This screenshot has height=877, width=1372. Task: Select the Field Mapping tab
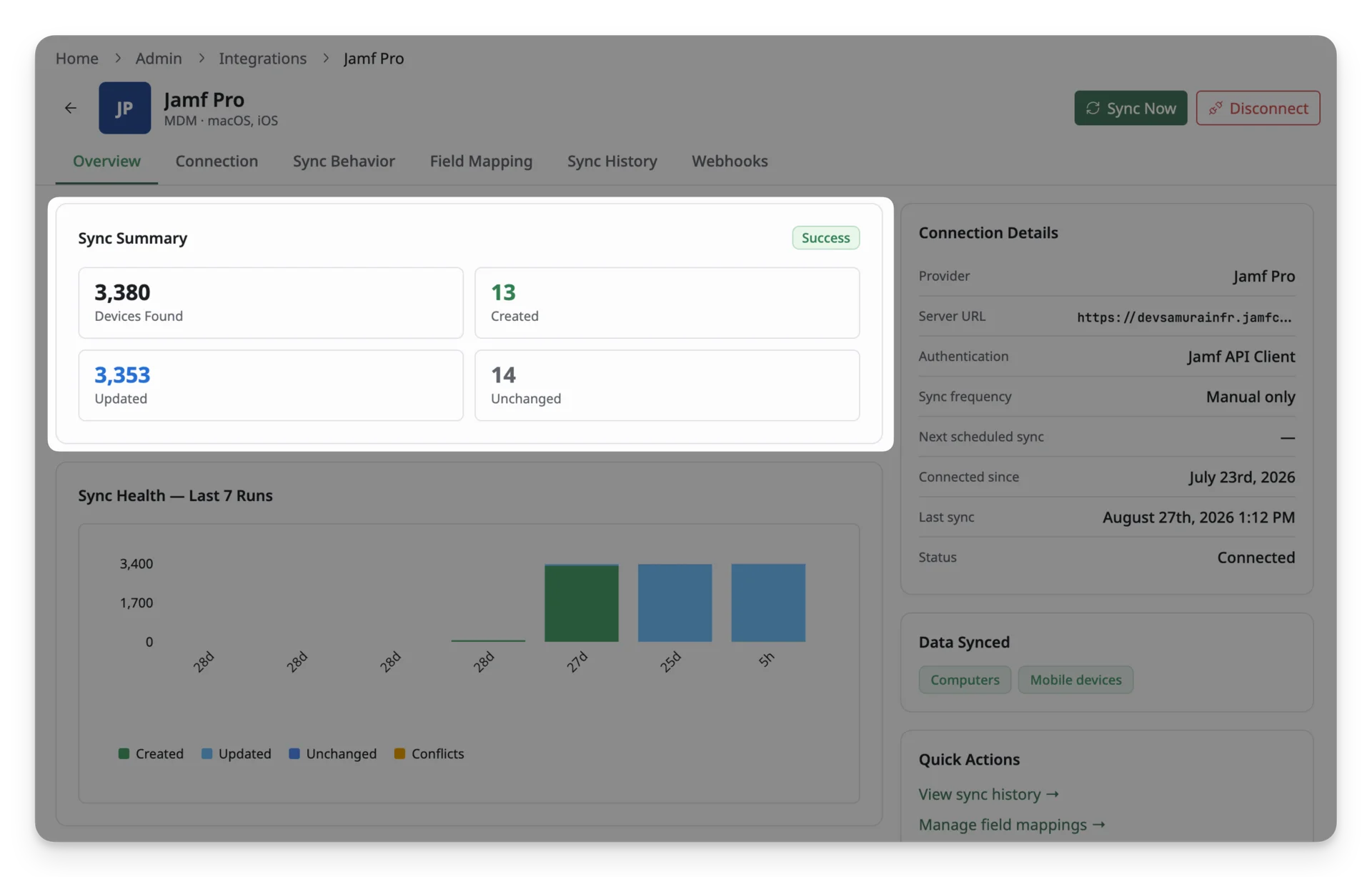(481, 161)
